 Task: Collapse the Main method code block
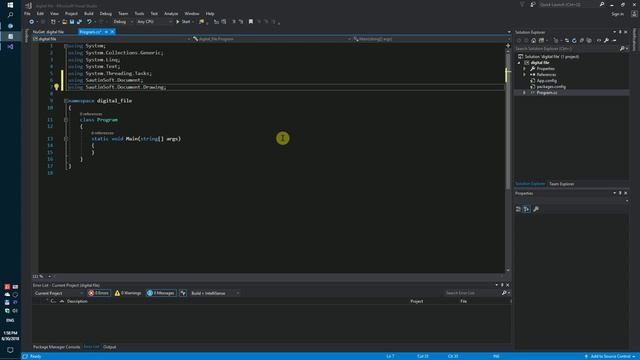pyautogui.click(x=66, y=139)
